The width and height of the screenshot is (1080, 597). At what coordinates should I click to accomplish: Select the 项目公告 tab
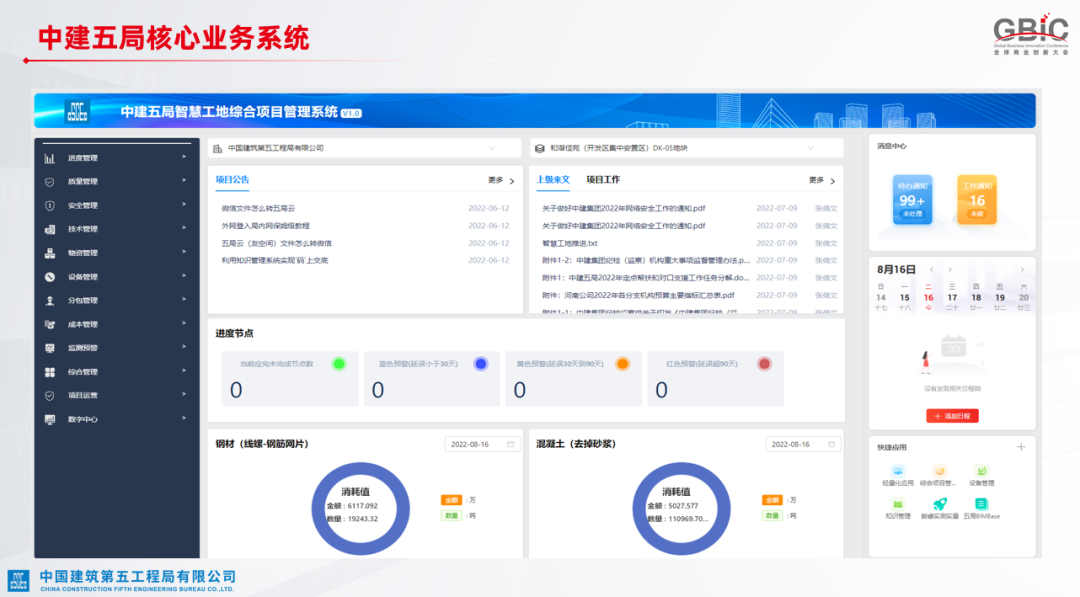(x=232, y=180)
